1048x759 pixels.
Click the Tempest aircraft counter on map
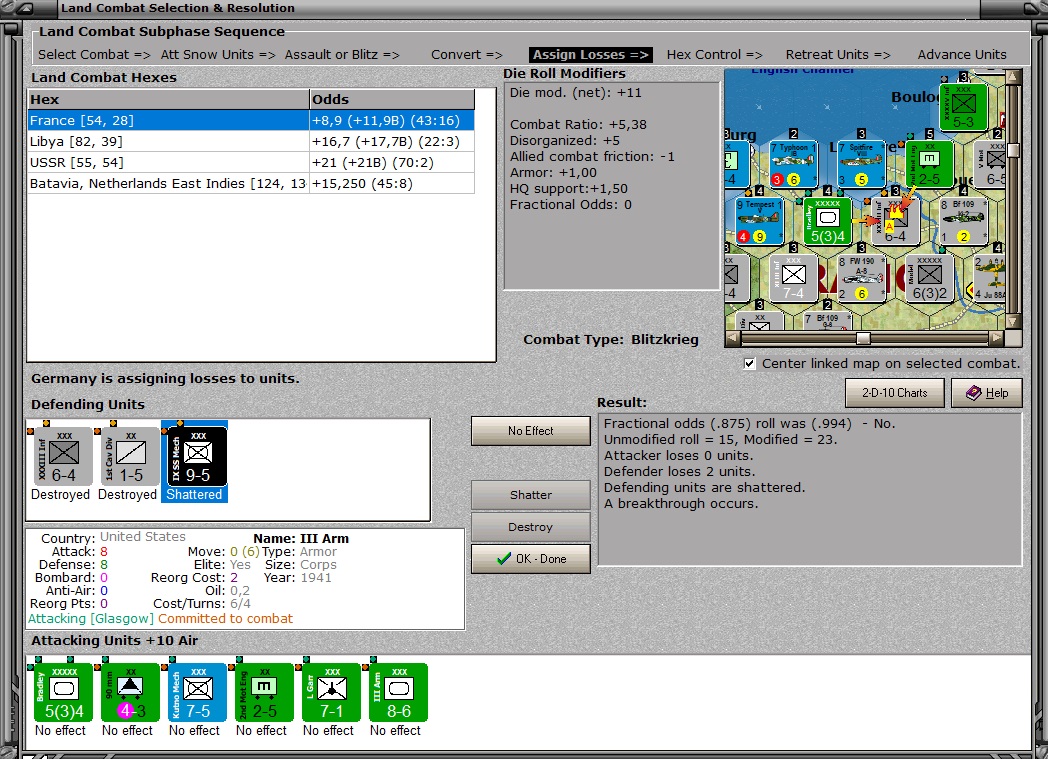[759, 221]
